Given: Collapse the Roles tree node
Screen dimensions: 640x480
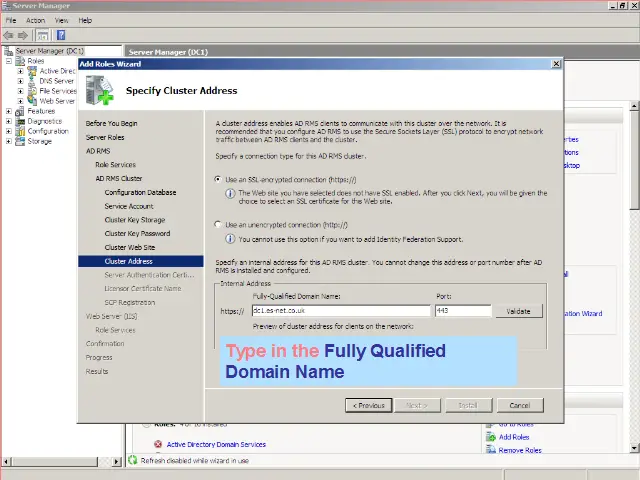Looking at the screenshot, I should pos(9,61).
